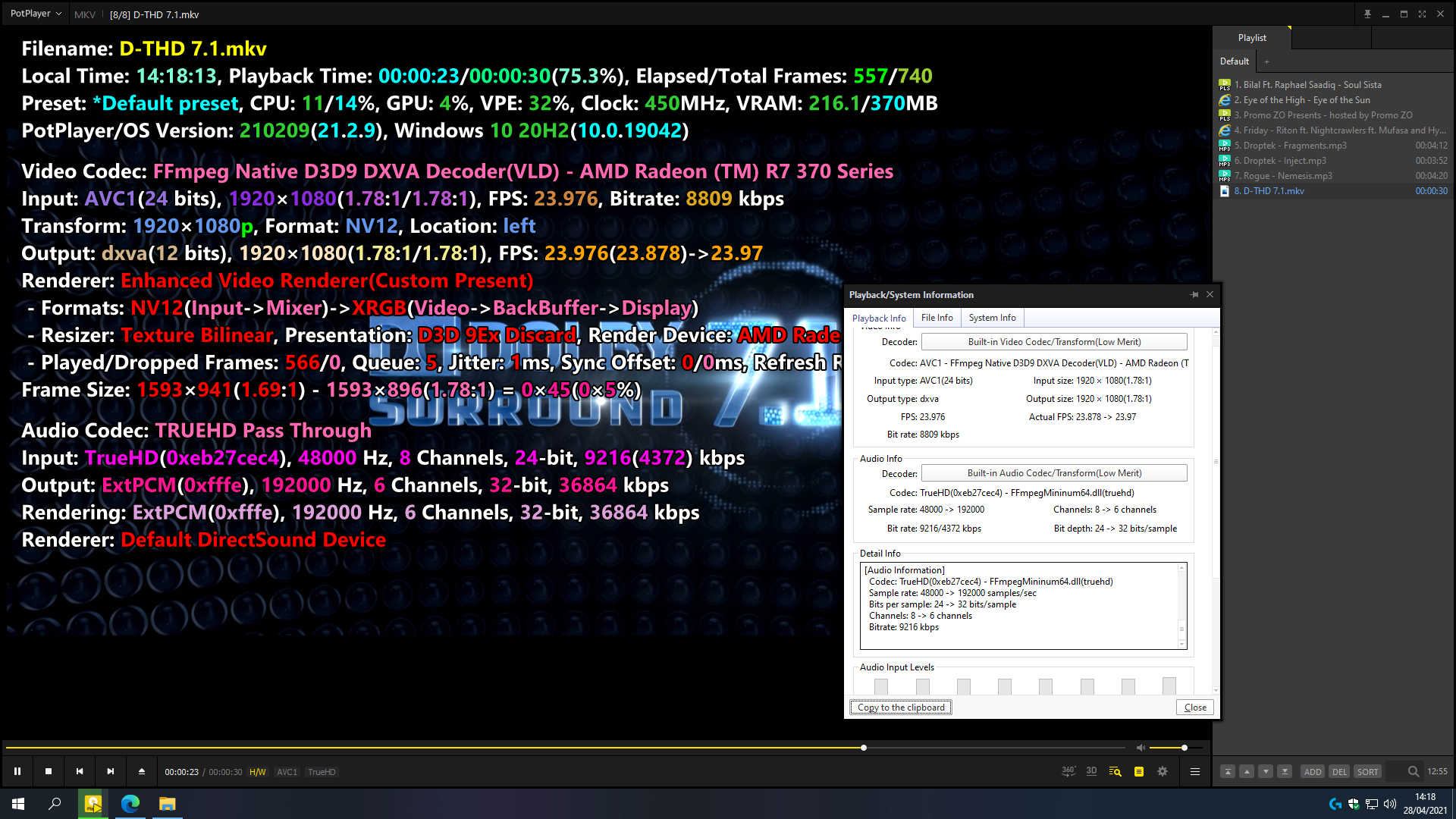Add a new playlist with plus button

(x=1266, y=61)
